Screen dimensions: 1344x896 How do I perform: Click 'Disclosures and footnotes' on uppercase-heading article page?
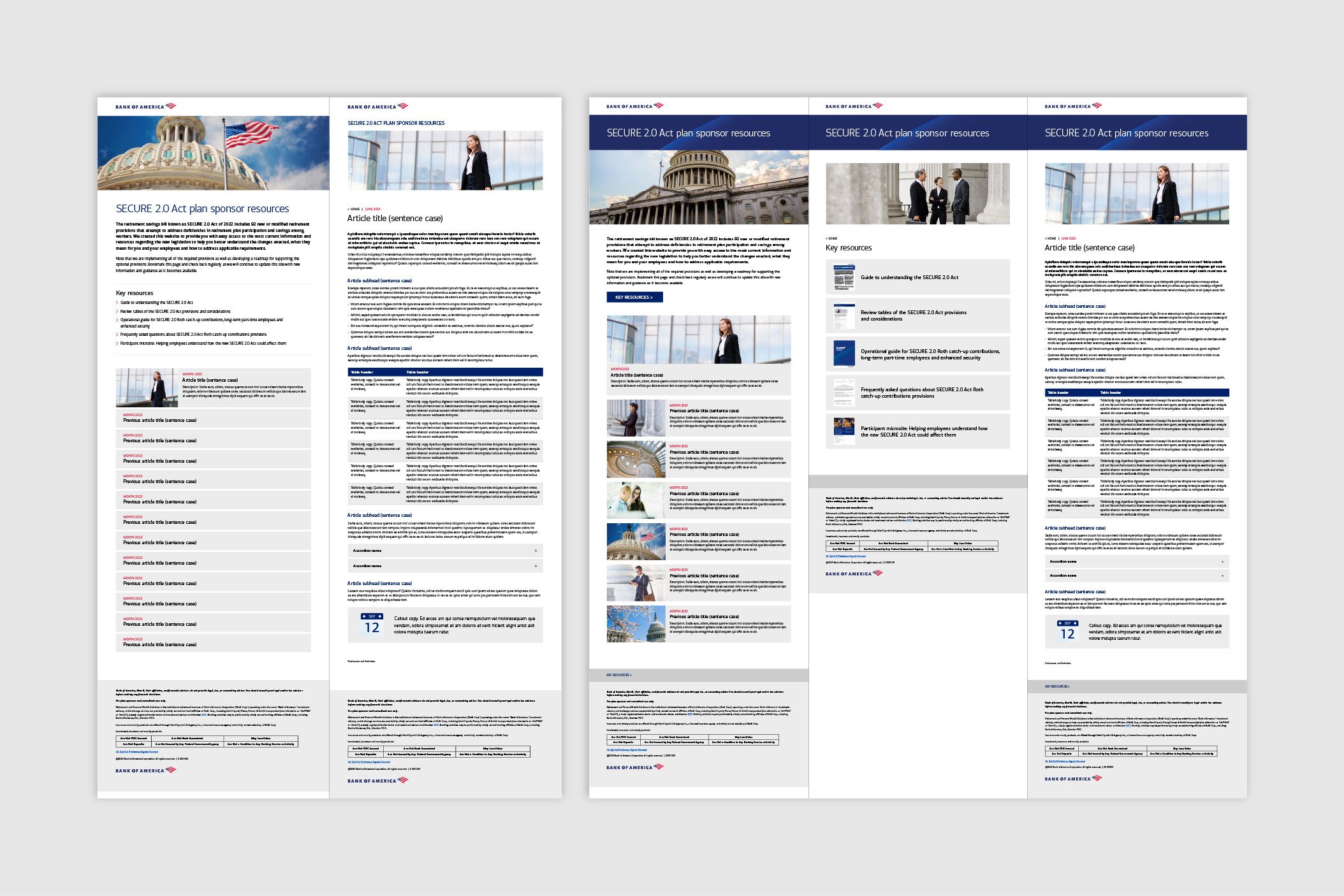click(x=362, y=661)
